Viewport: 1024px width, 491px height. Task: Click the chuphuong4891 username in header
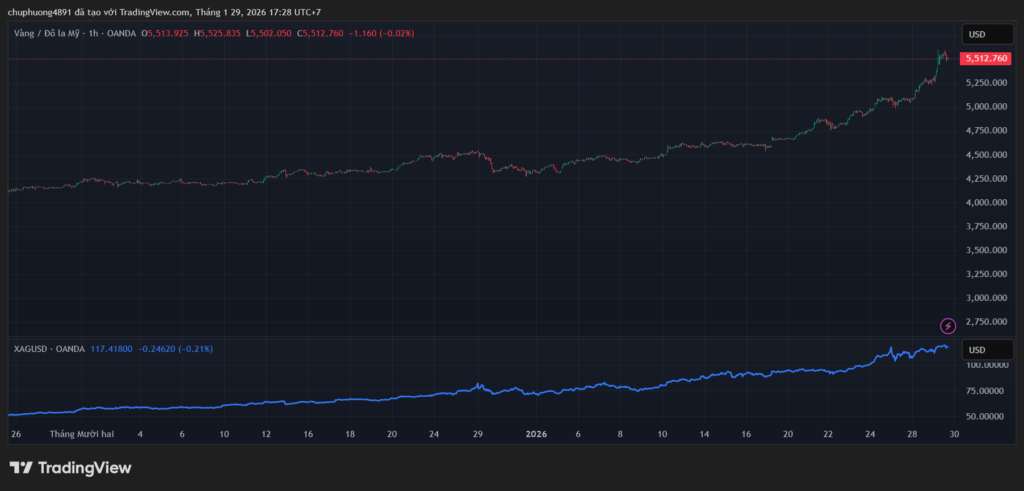[x=39, y=12]
